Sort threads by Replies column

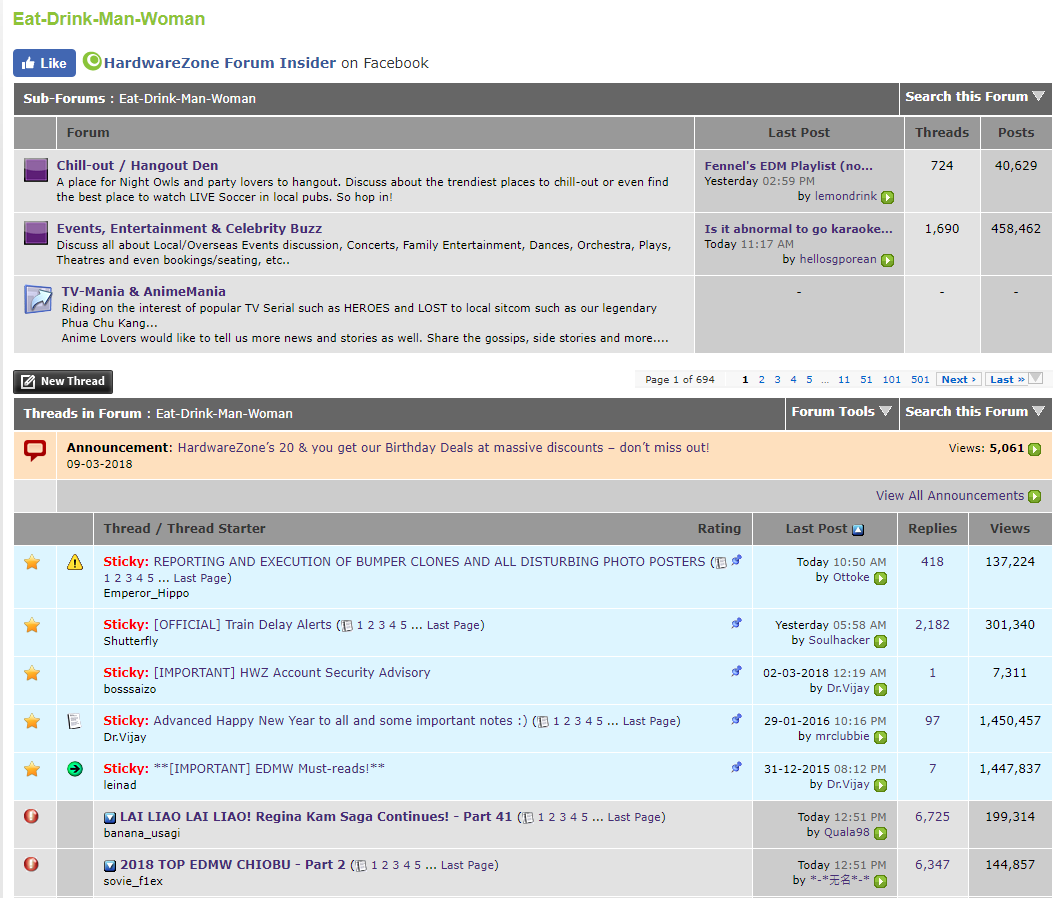point(932,529)
